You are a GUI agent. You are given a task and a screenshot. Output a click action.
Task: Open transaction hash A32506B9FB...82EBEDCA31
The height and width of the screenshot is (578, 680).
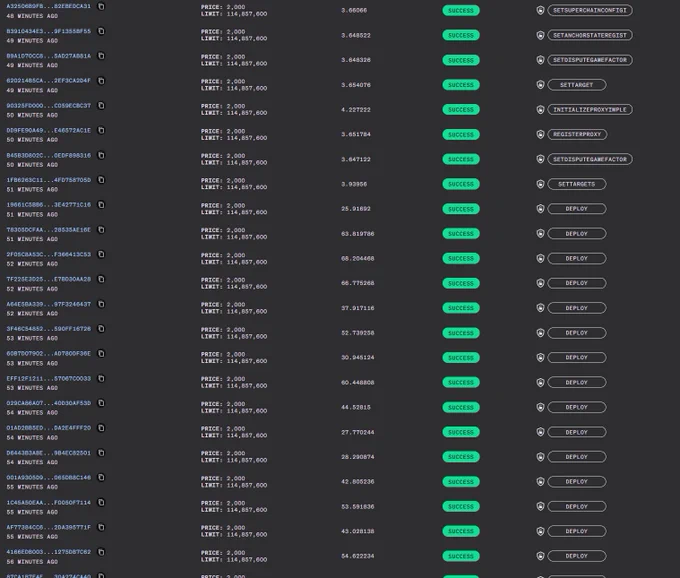point(49,7)
